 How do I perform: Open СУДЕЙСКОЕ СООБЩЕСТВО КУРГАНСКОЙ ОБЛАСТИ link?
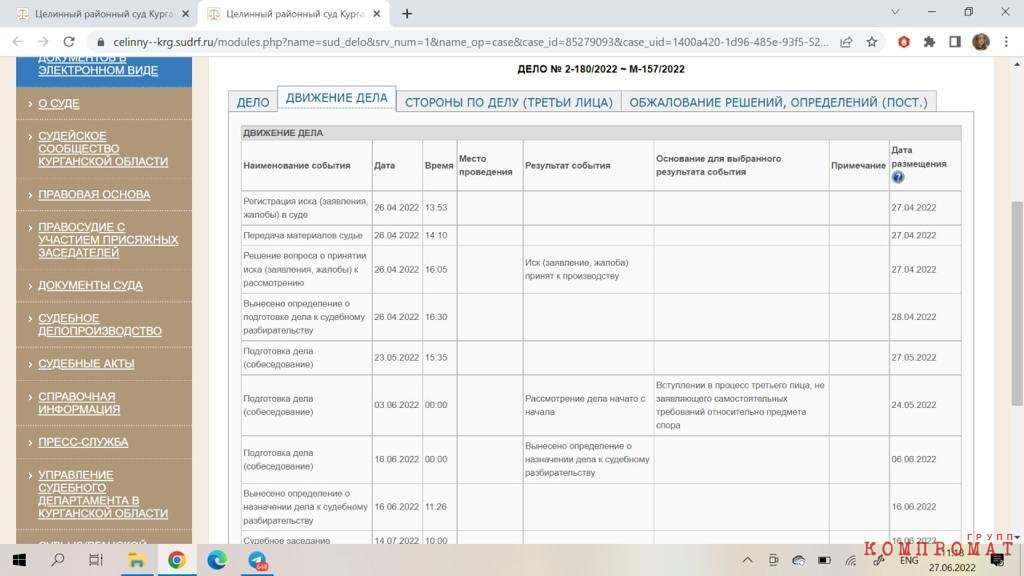pyautogui.click(x=103, y=148)
